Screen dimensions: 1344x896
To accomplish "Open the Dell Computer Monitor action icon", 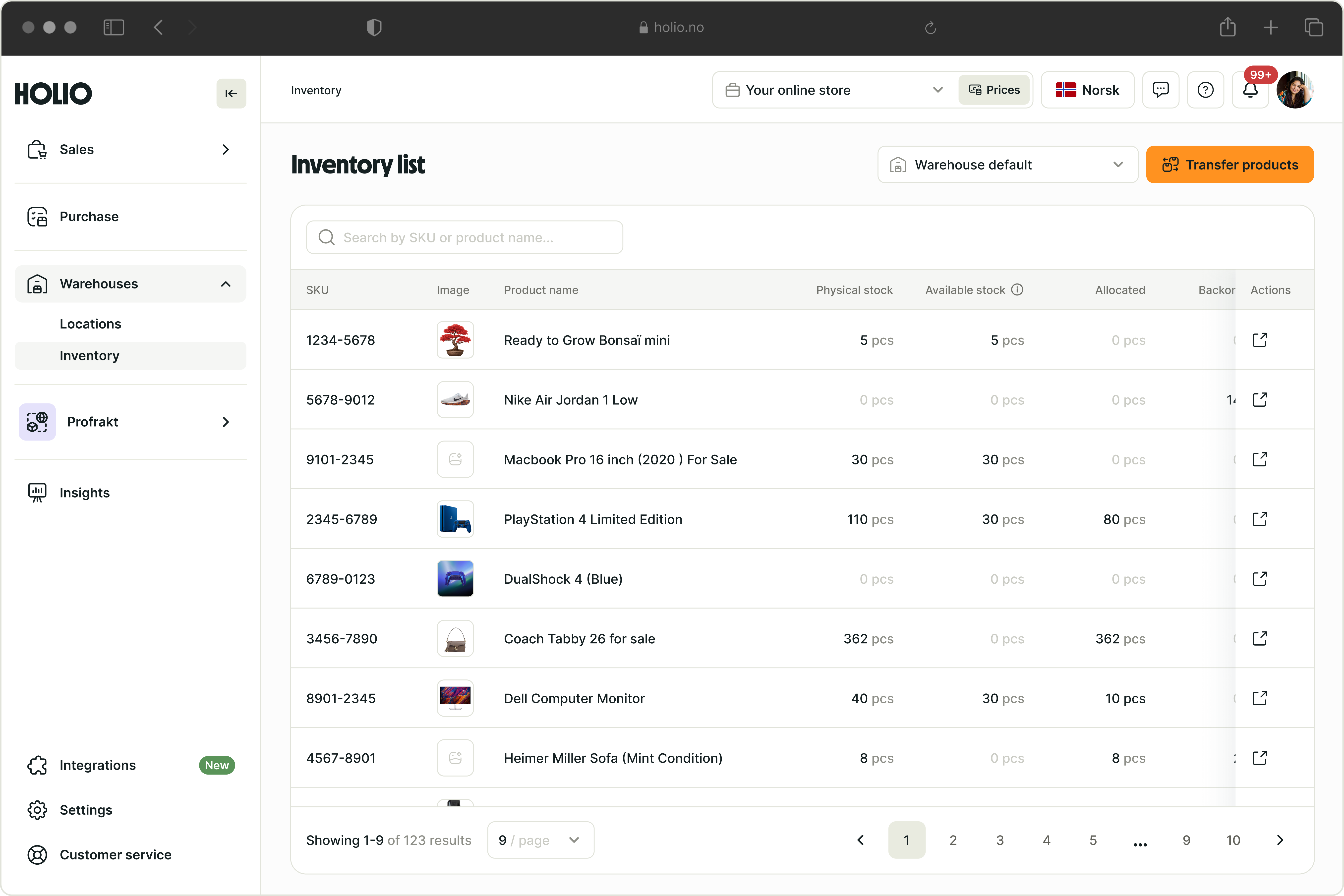I will tap(1259, 698).
